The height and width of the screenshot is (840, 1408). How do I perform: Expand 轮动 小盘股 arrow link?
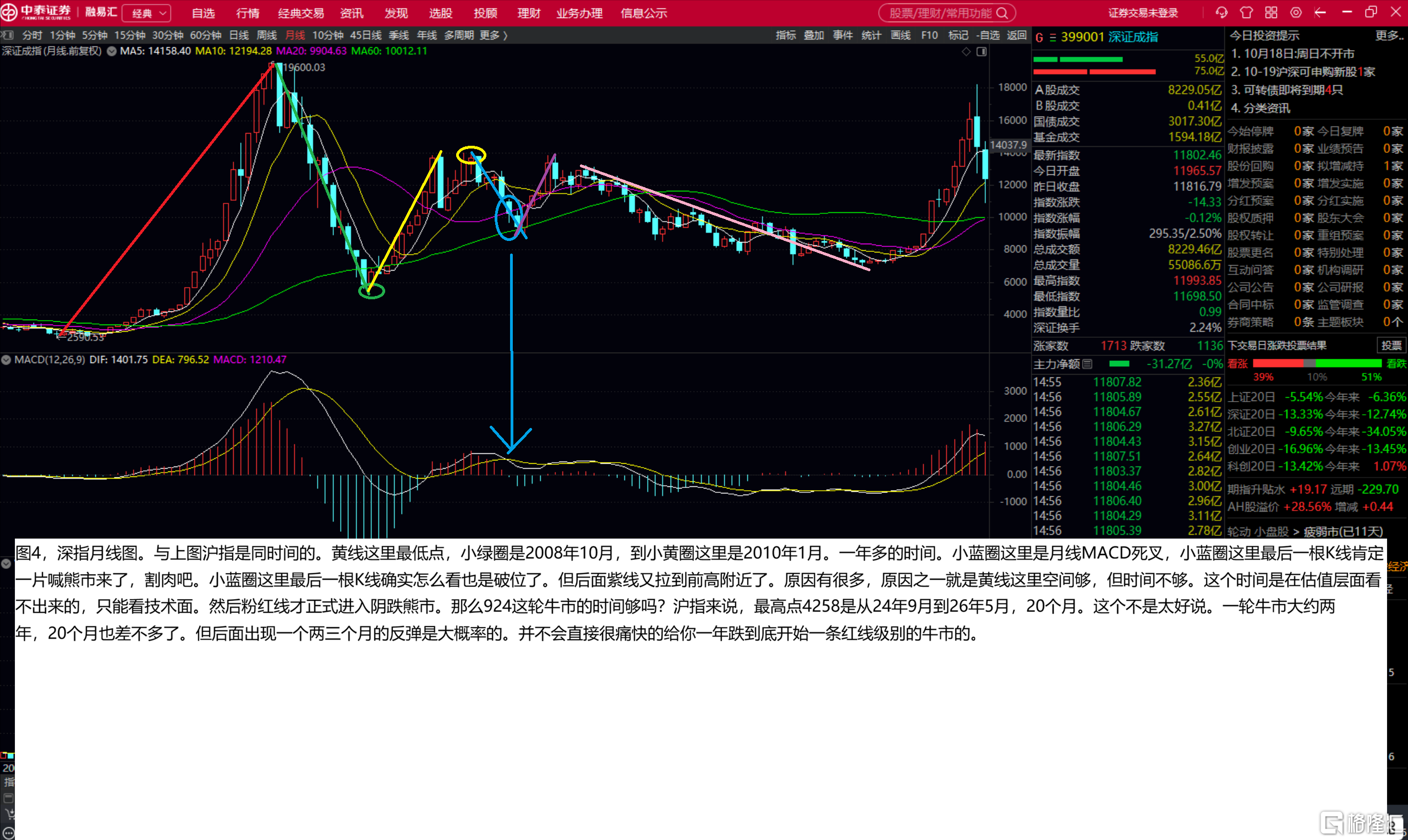coord(1296,531)
